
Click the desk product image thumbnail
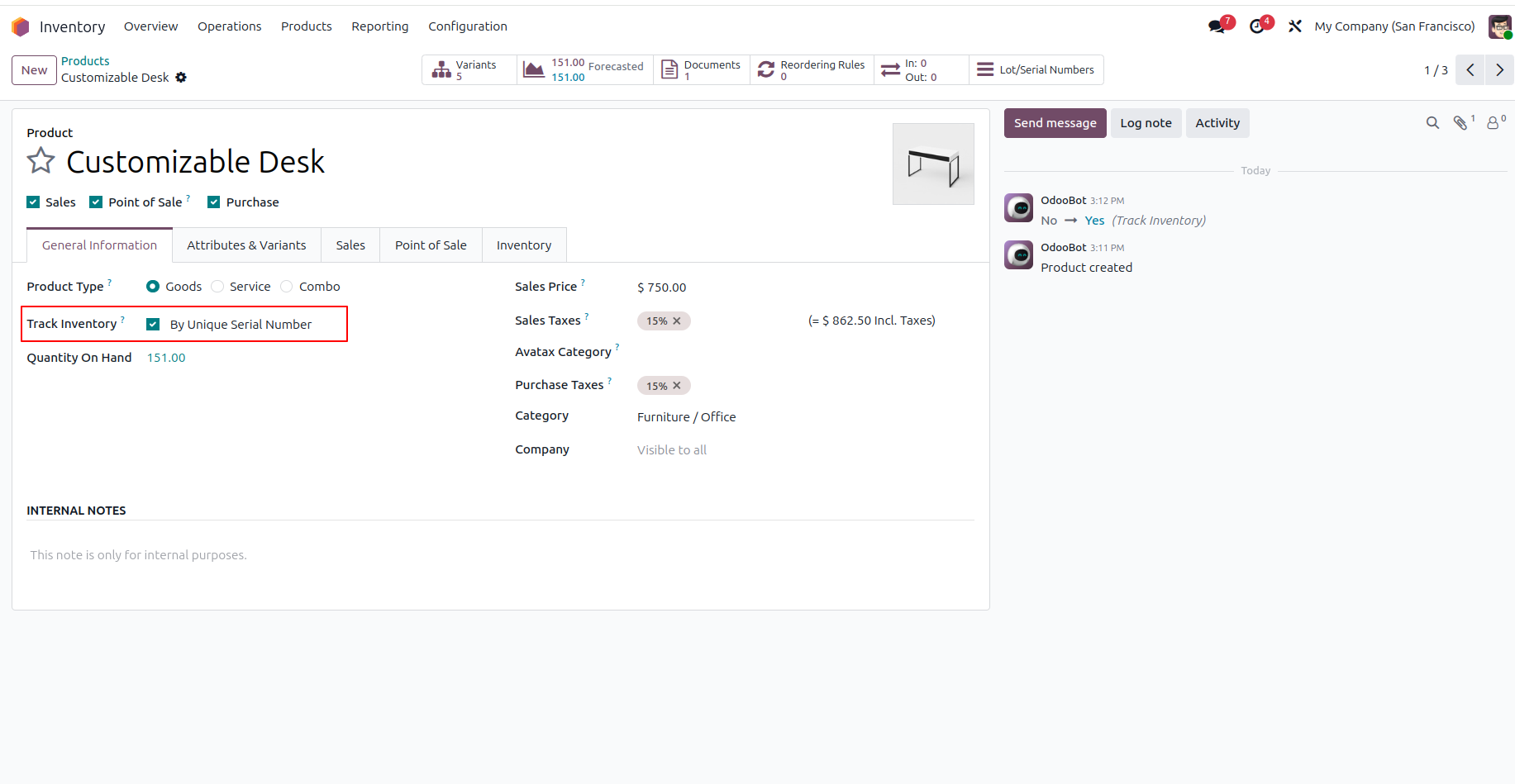(x=933, y=164)
